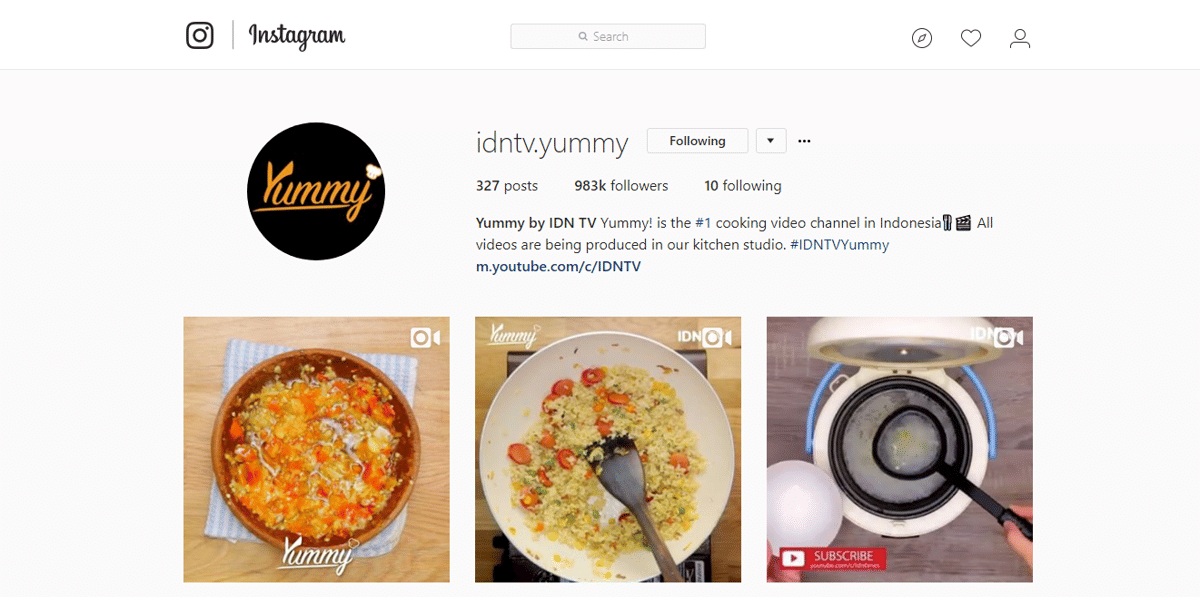
Task: Open the Yummy profile picture
Action: tap(316, 191)
